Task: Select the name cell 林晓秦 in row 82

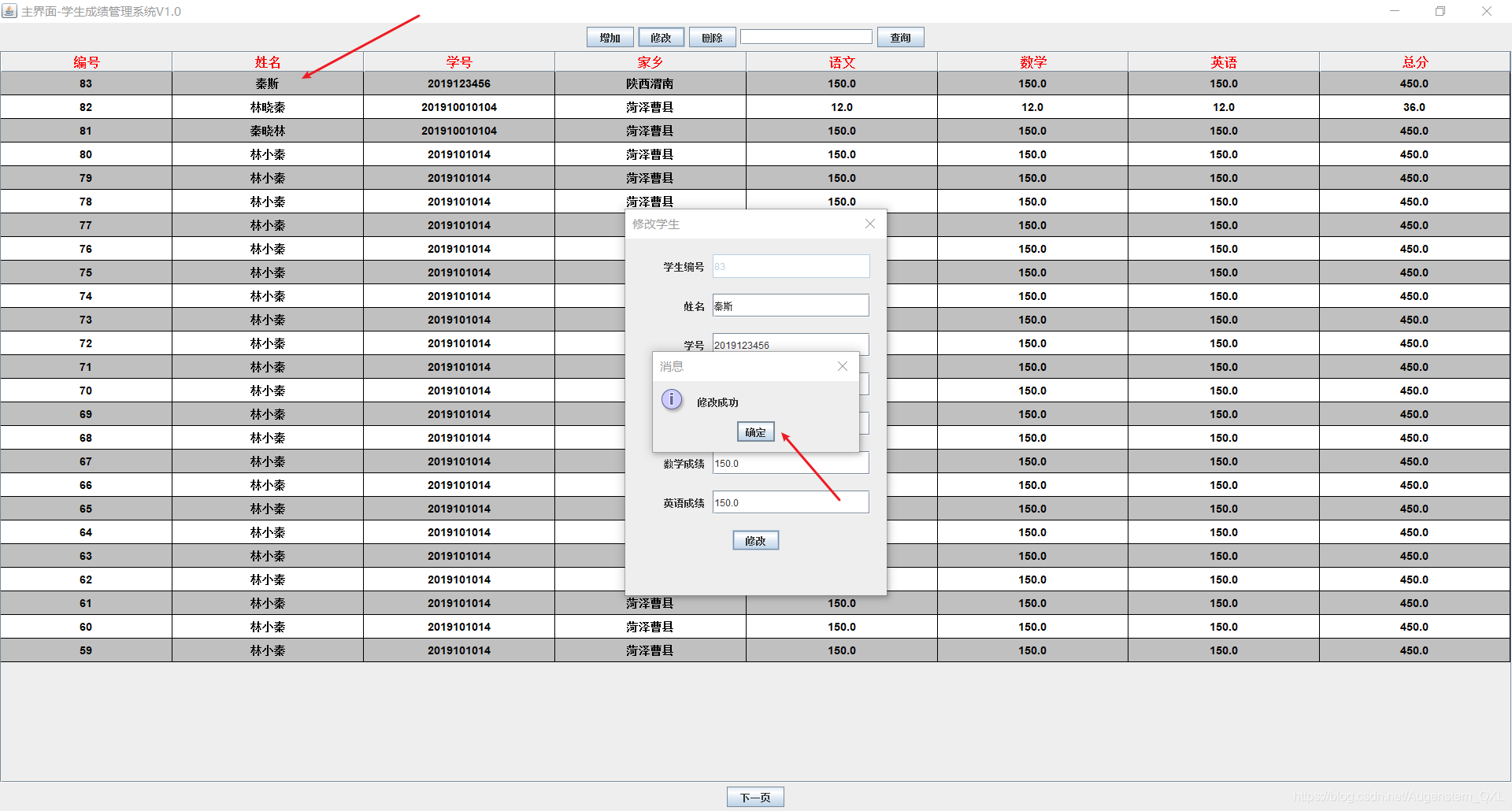Action: (268, 107)
